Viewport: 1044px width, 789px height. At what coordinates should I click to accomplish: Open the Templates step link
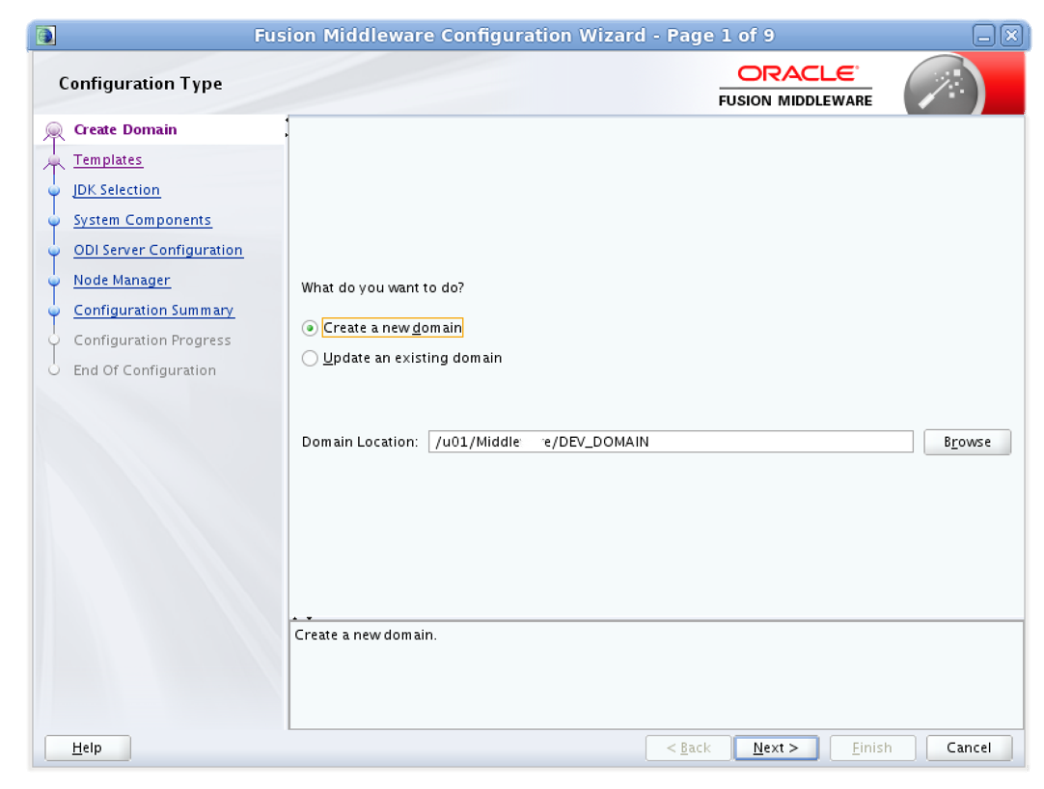click(108, 160)
